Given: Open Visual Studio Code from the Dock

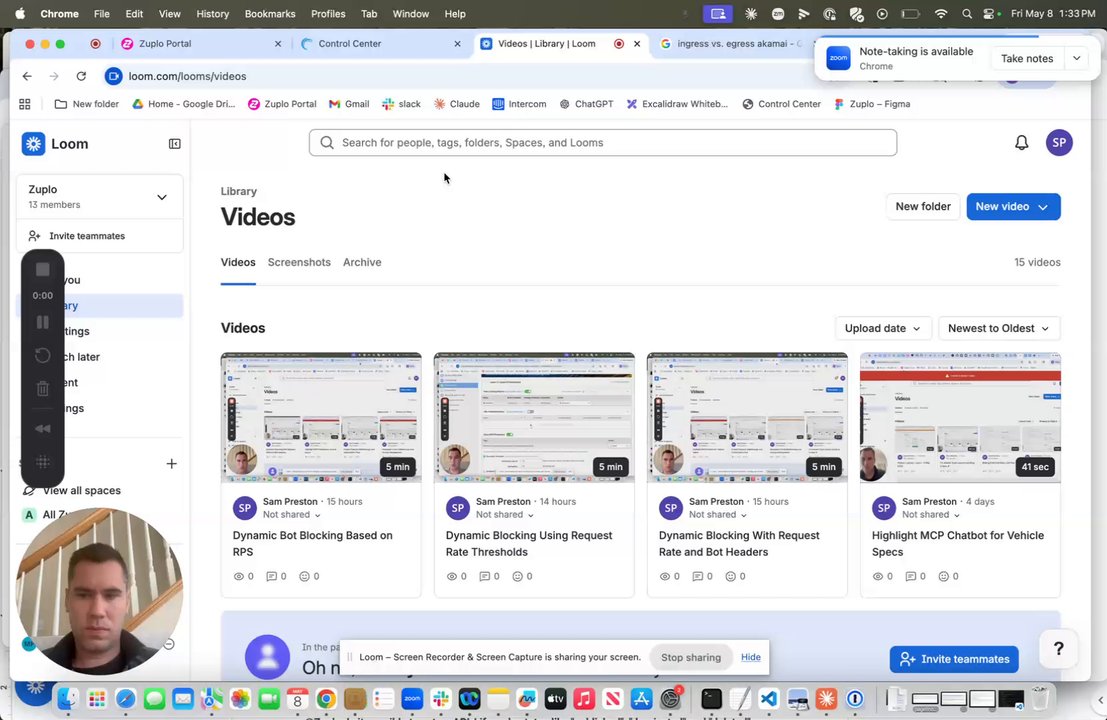Looking at the screenshot, I should point(768,699).
